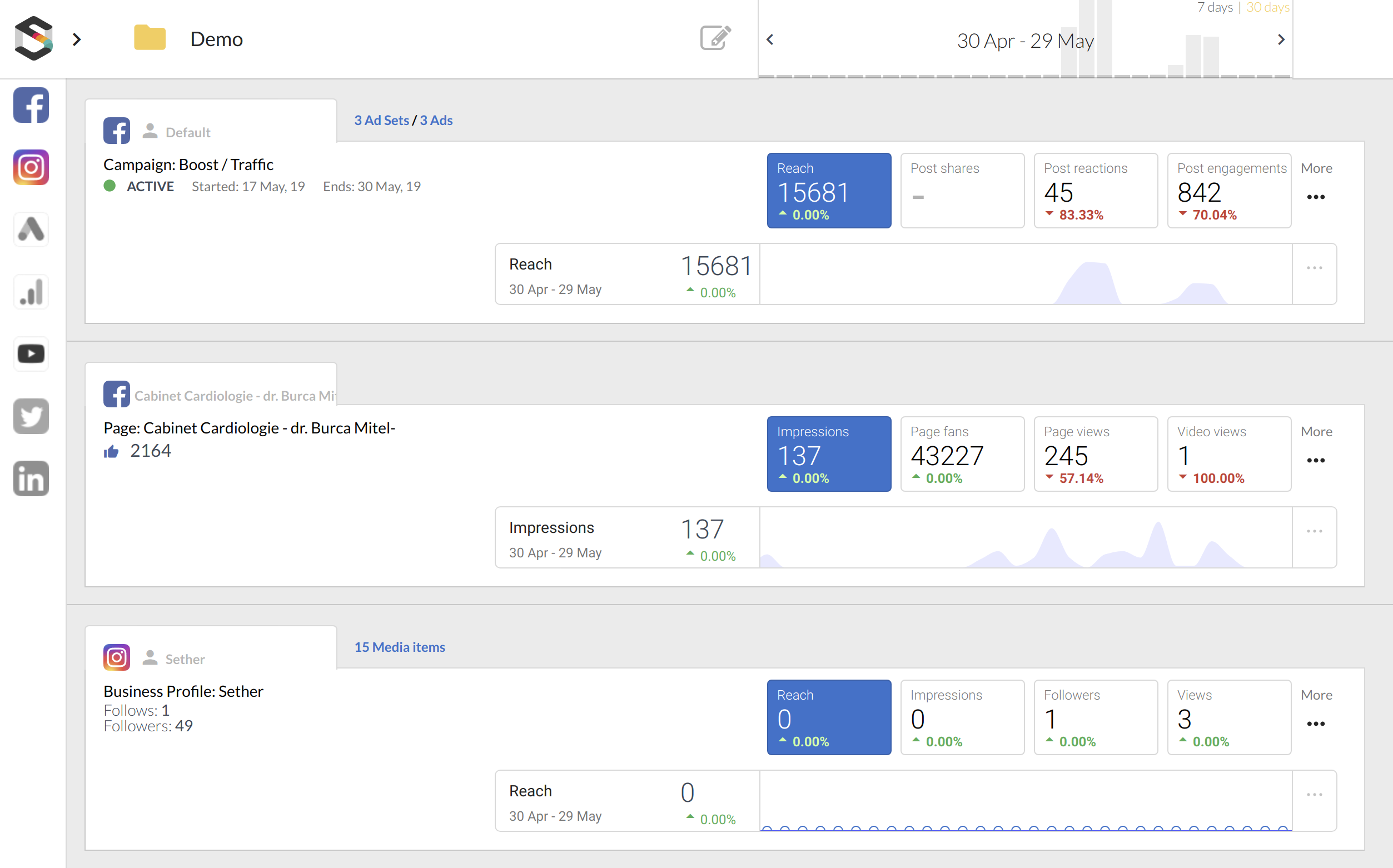Select the Google Ads sidebar icon
This screenshot has width=1393, height=868.
(x=31, y=230)
